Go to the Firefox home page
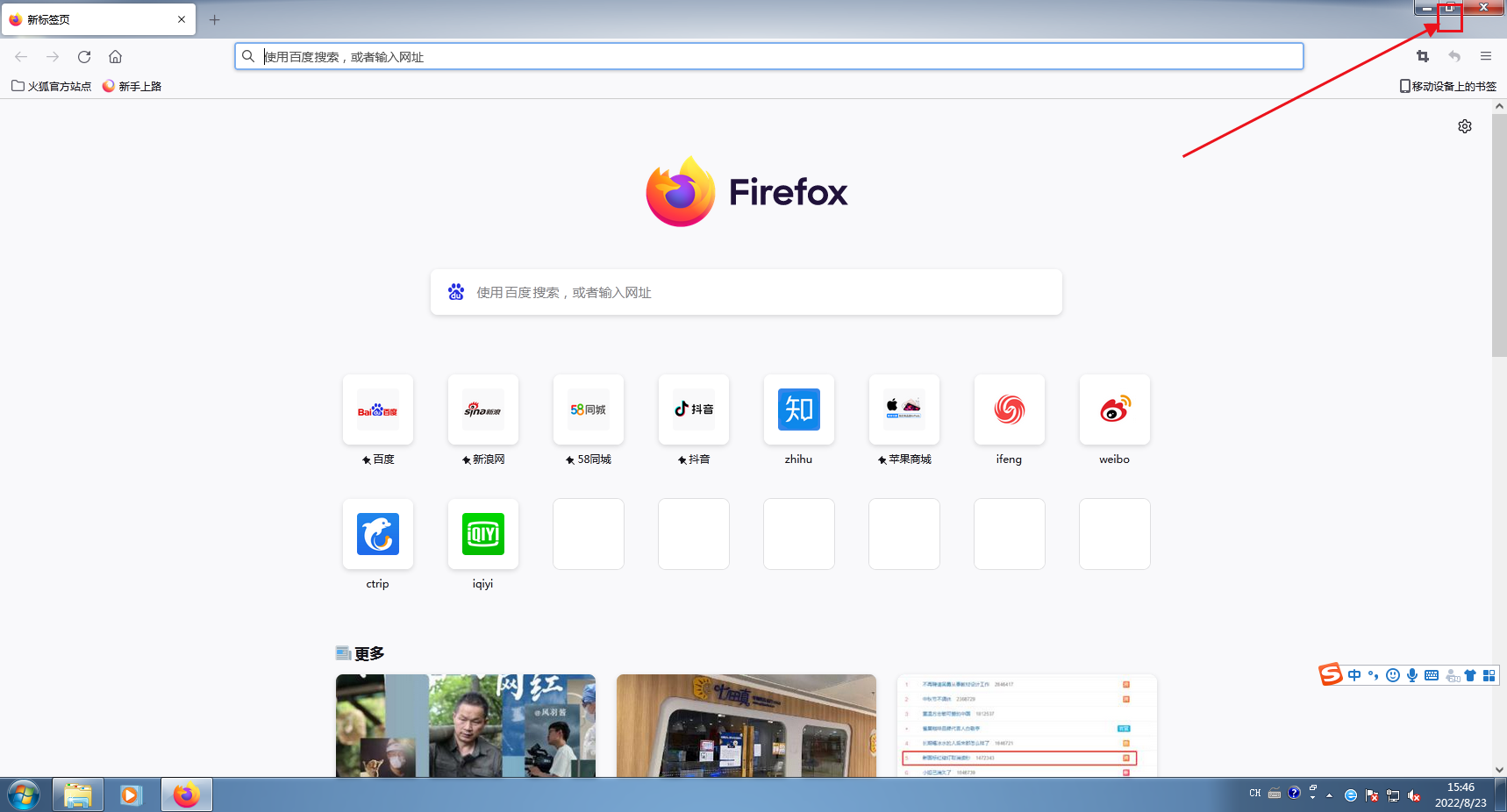This screenshot has height=812, width=1507. click(115, 57)
